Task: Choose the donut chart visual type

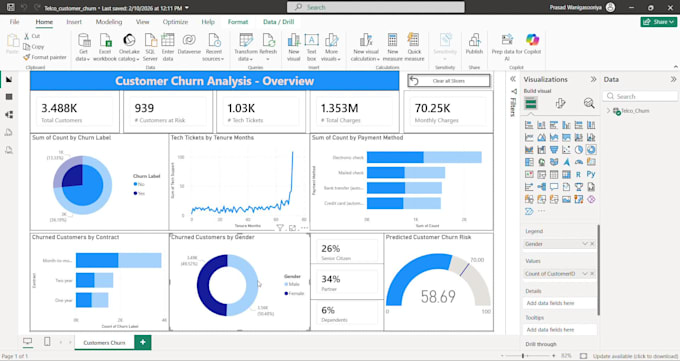Action: click(x=591, y=150)
